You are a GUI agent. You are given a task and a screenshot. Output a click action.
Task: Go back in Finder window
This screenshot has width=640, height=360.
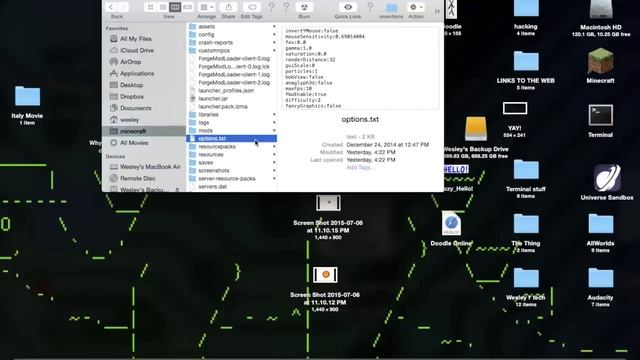click(111, 7)
